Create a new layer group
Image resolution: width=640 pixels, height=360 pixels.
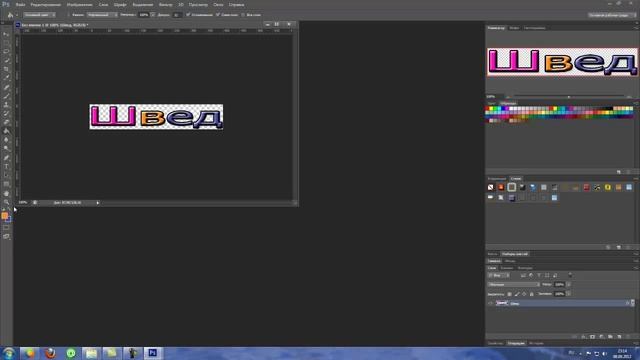610,337
